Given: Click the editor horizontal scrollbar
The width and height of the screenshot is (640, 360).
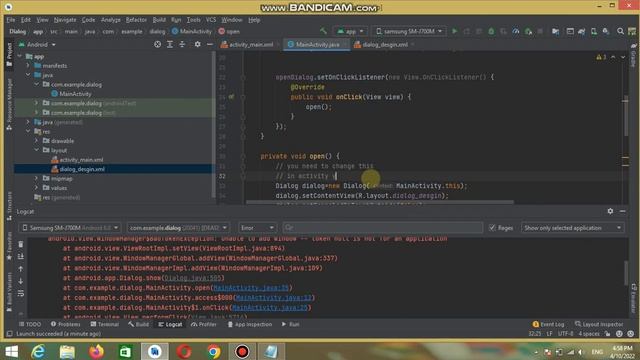Looking at the screenshot, I should click(x=379, y=202).
